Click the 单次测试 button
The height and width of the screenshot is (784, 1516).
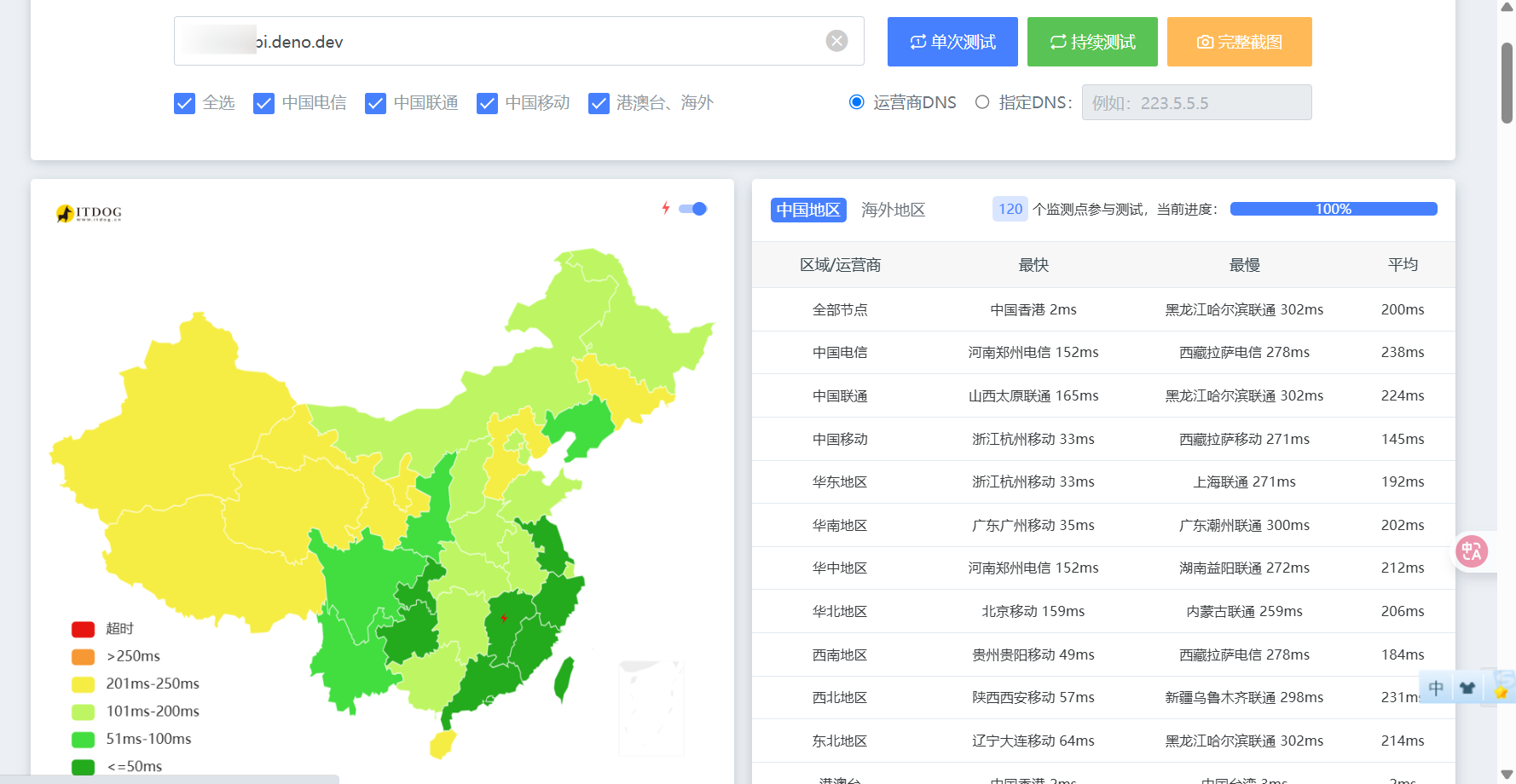click(x=952, y=42)
